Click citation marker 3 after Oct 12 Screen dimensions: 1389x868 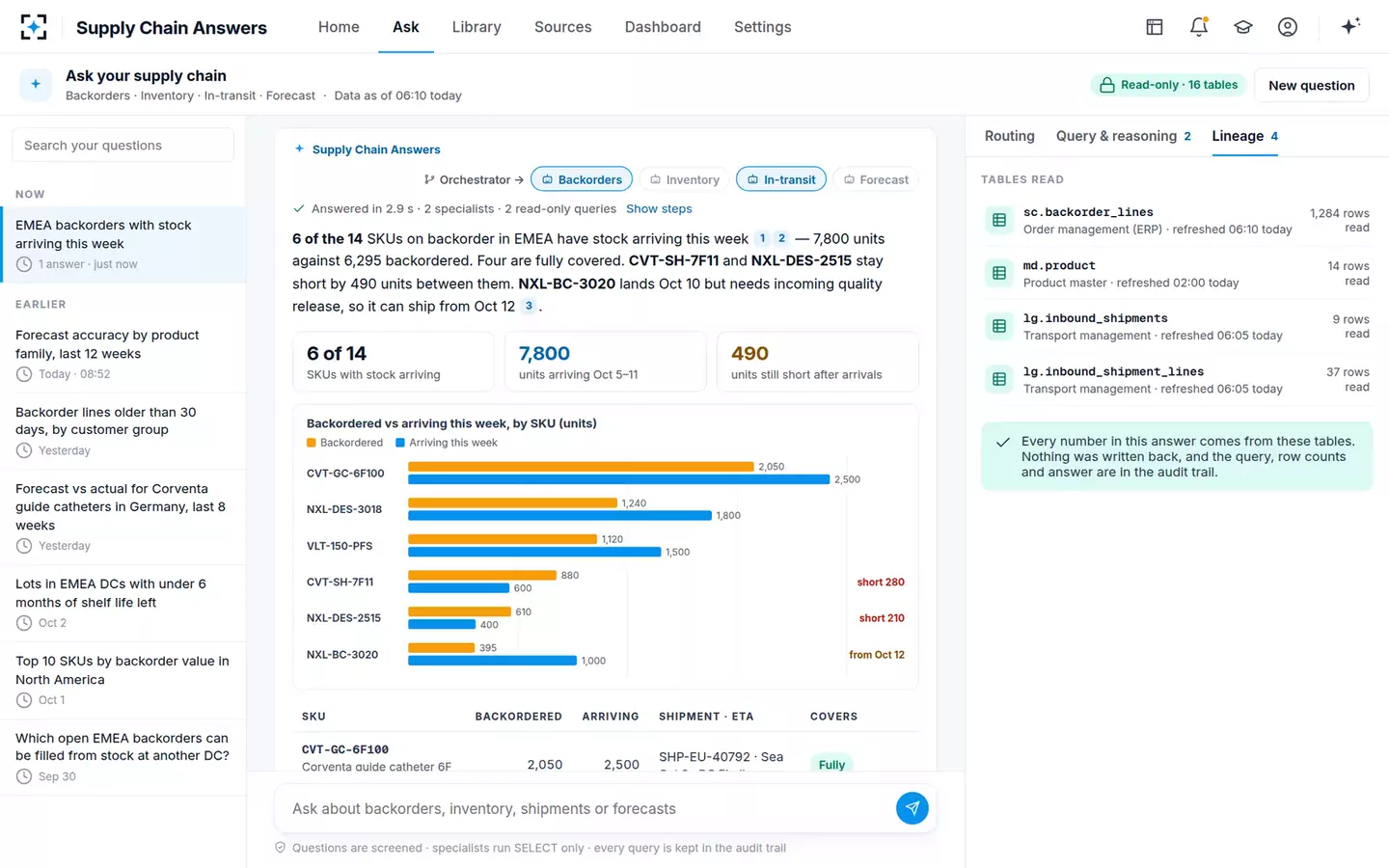click(529, 306)
